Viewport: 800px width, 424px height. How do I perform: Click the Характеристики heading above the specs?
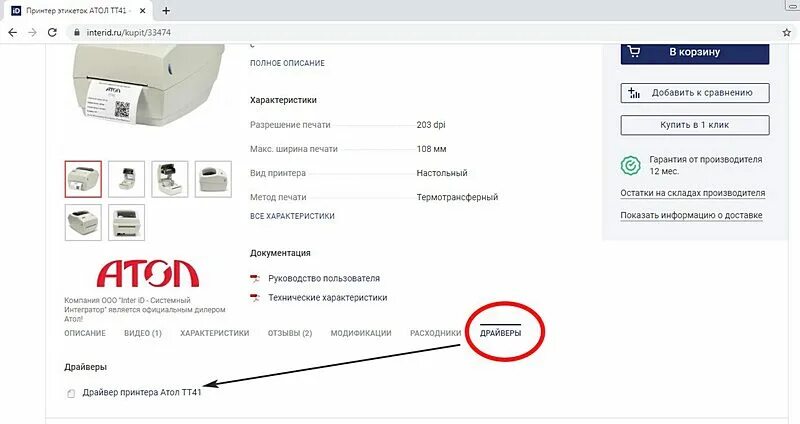click(x=283, y=100)
